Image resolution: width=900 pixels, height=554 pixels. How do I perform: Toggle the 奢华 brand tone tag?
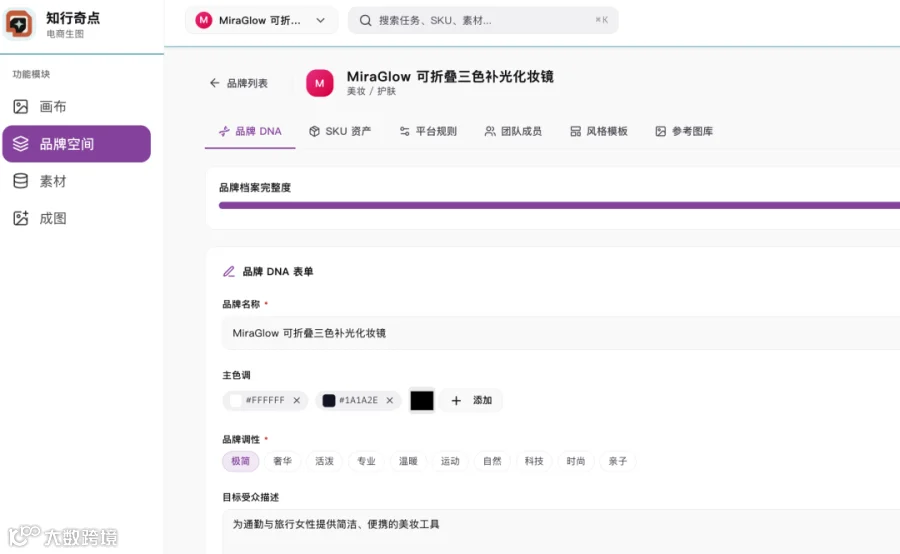[x=282, y=461]
